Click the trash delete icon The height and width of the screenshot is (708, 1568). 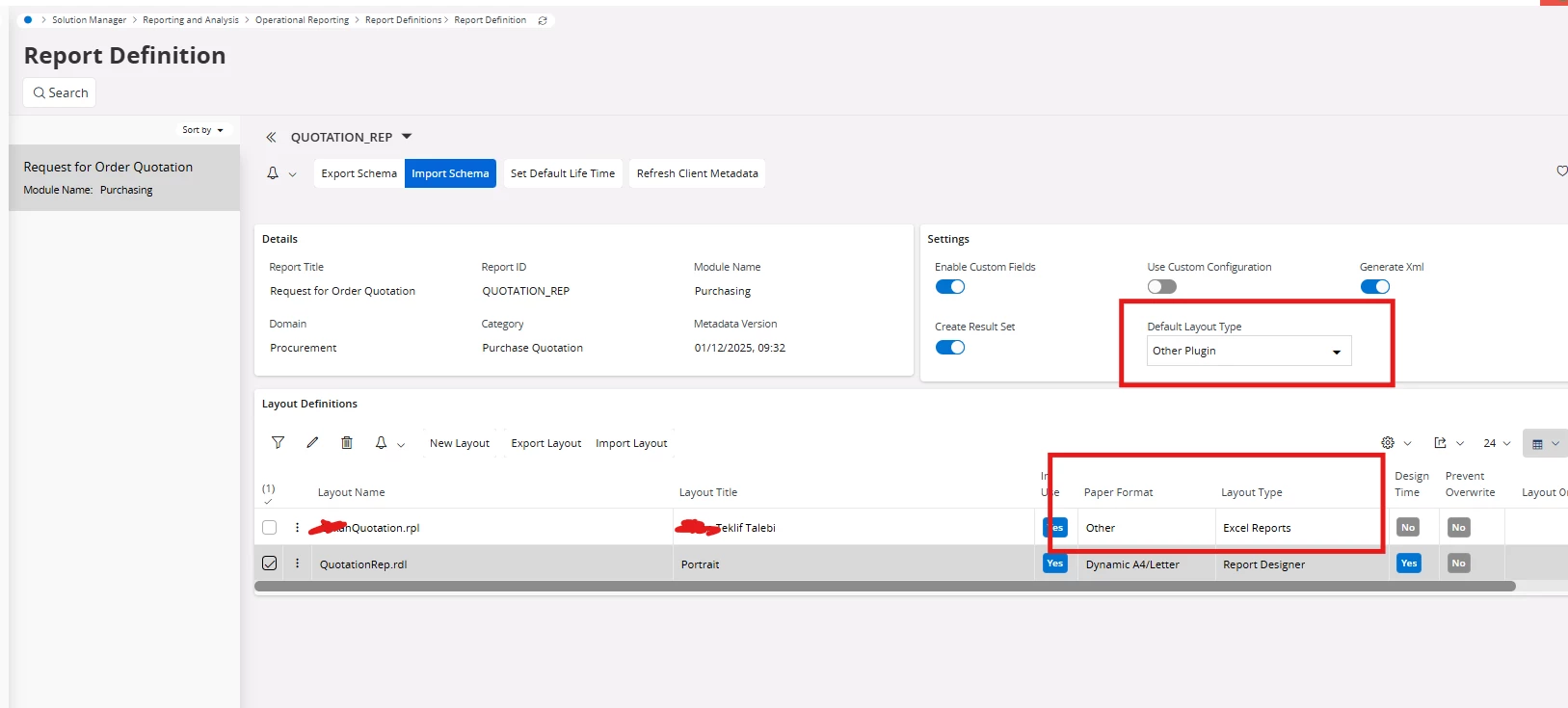pyautogui.click(x=347, y=443)
